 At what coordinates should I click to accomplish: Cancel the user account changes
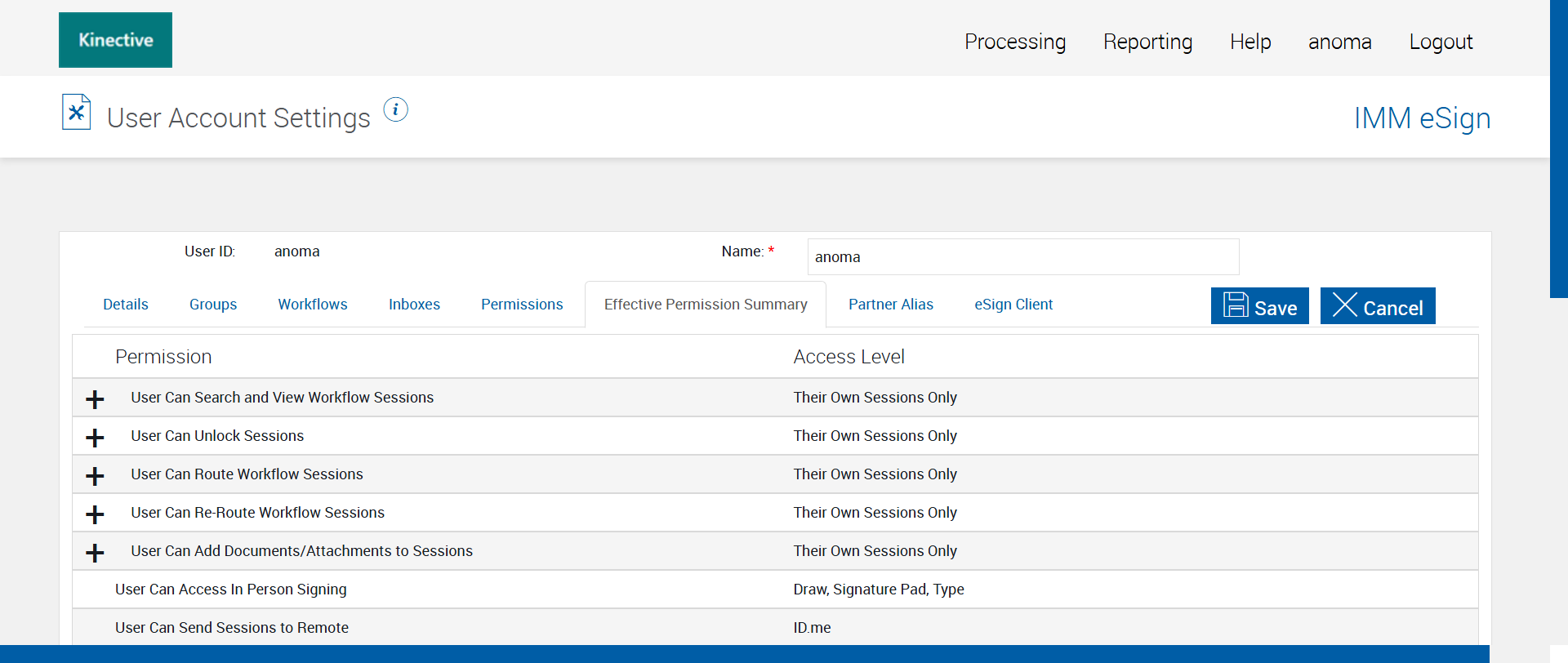1377,306
